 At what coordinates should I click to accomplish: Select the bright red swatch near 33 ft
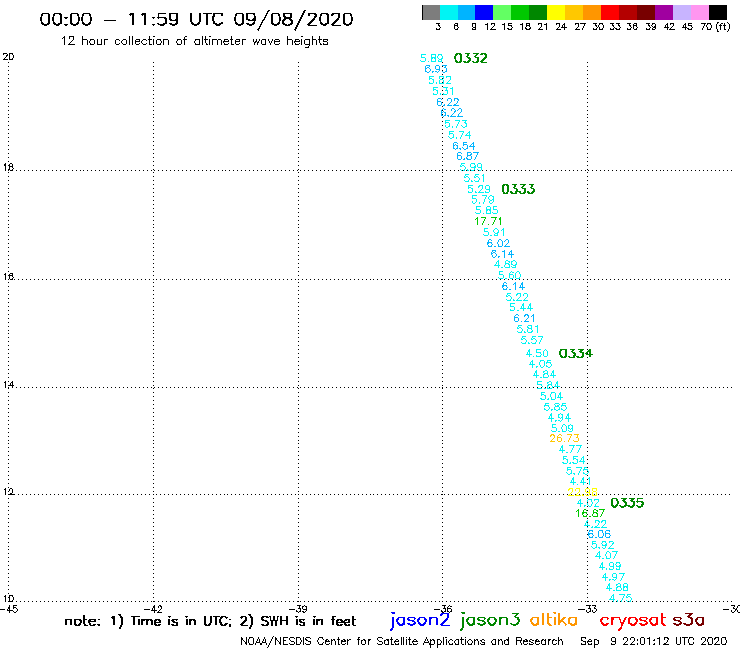[x=609, y=12]
